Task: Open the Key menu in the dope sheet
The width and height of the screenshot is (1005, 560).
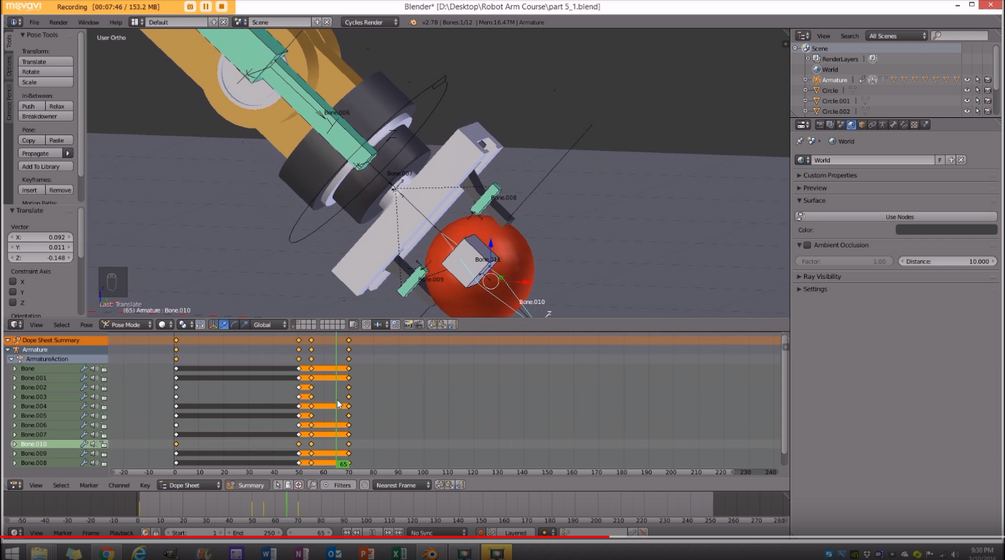Action: coord(145,485)
